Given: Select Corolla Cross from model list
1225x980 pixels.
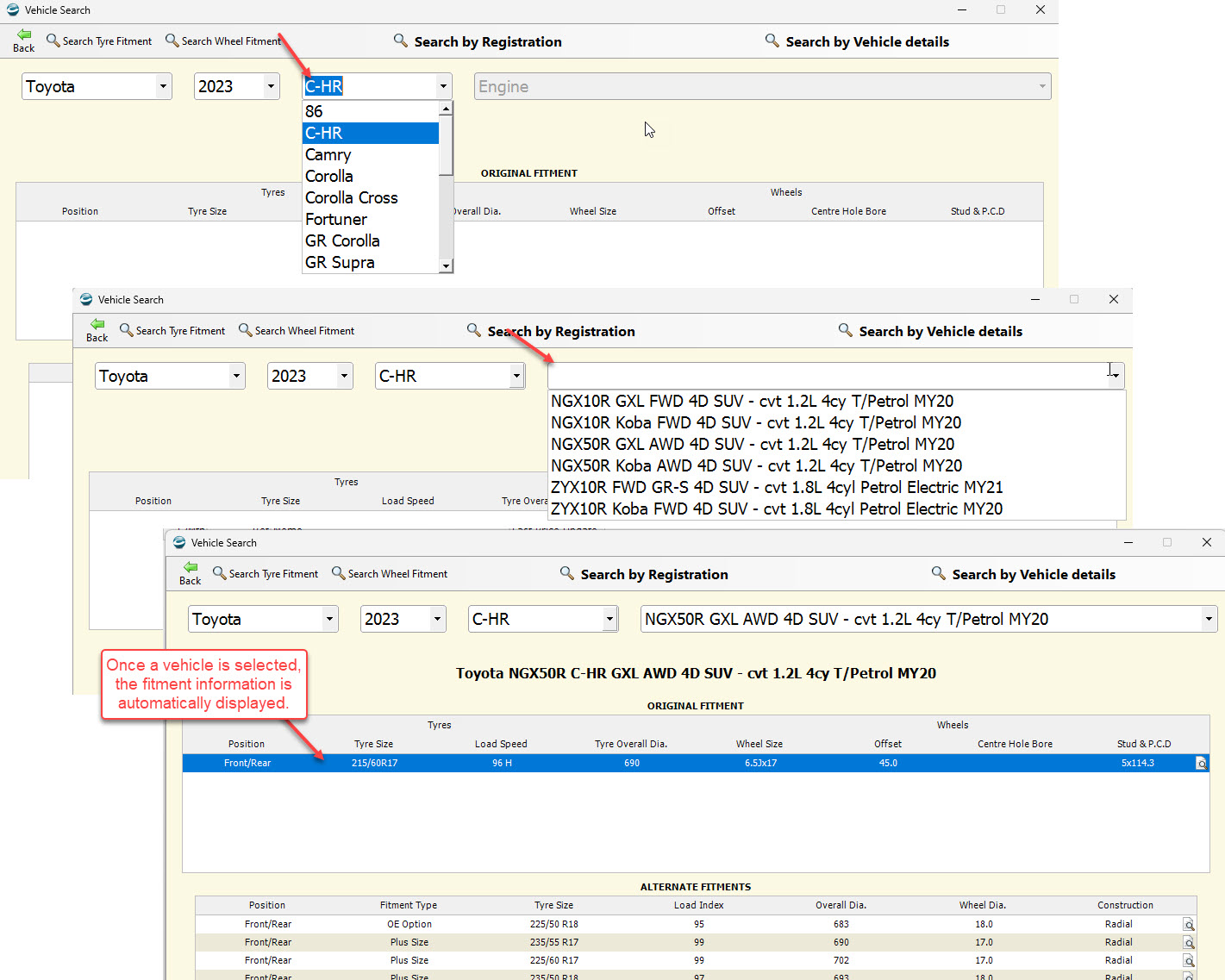Looking at the screenshot, I should tap(371, 197).
